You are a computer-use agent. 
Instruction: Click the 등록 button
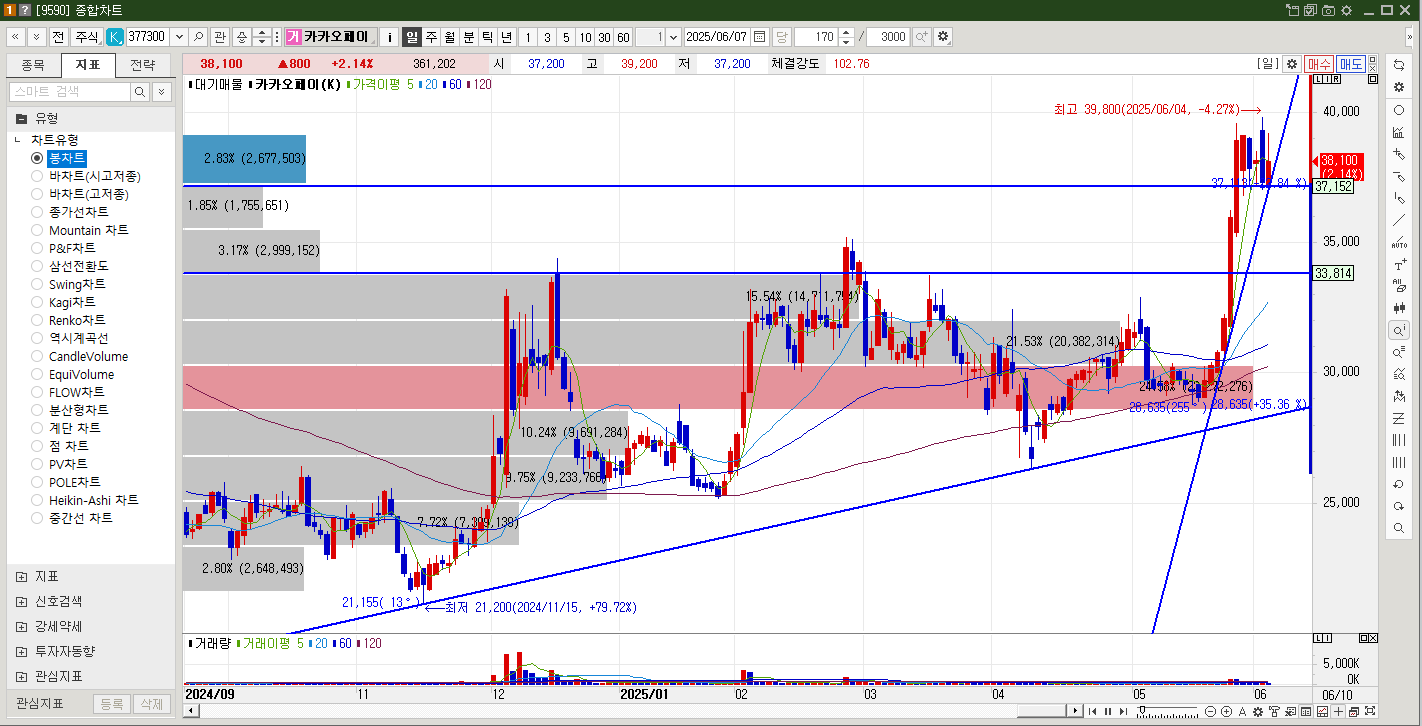[112, 704]
